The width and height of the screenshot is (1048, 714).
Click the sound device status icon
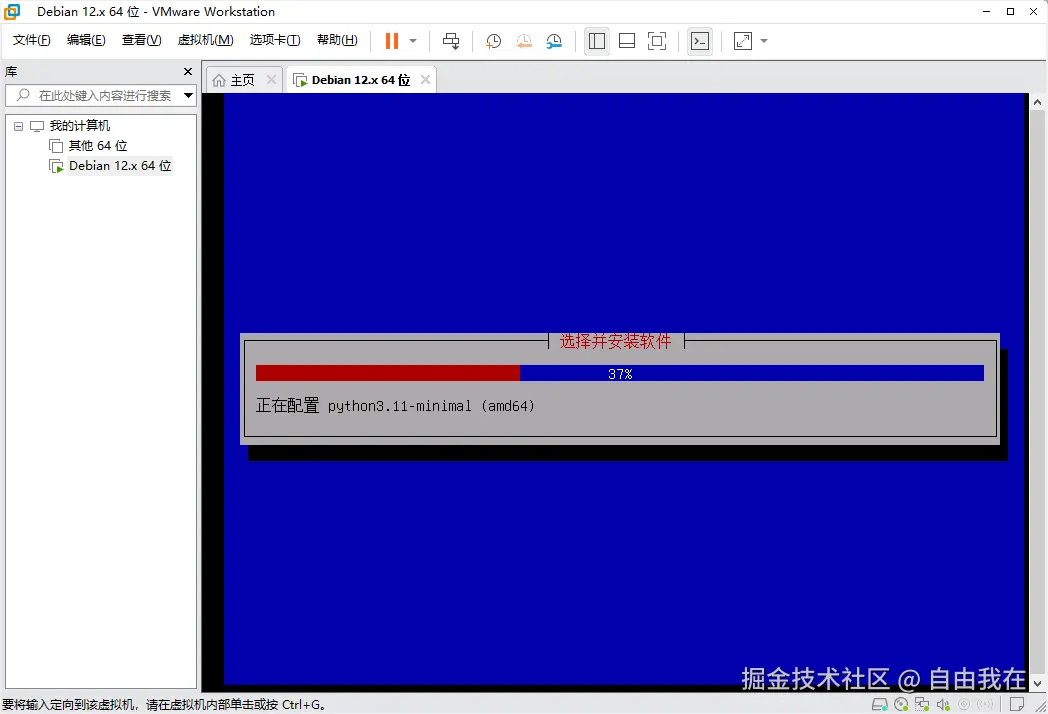point(944,704)
